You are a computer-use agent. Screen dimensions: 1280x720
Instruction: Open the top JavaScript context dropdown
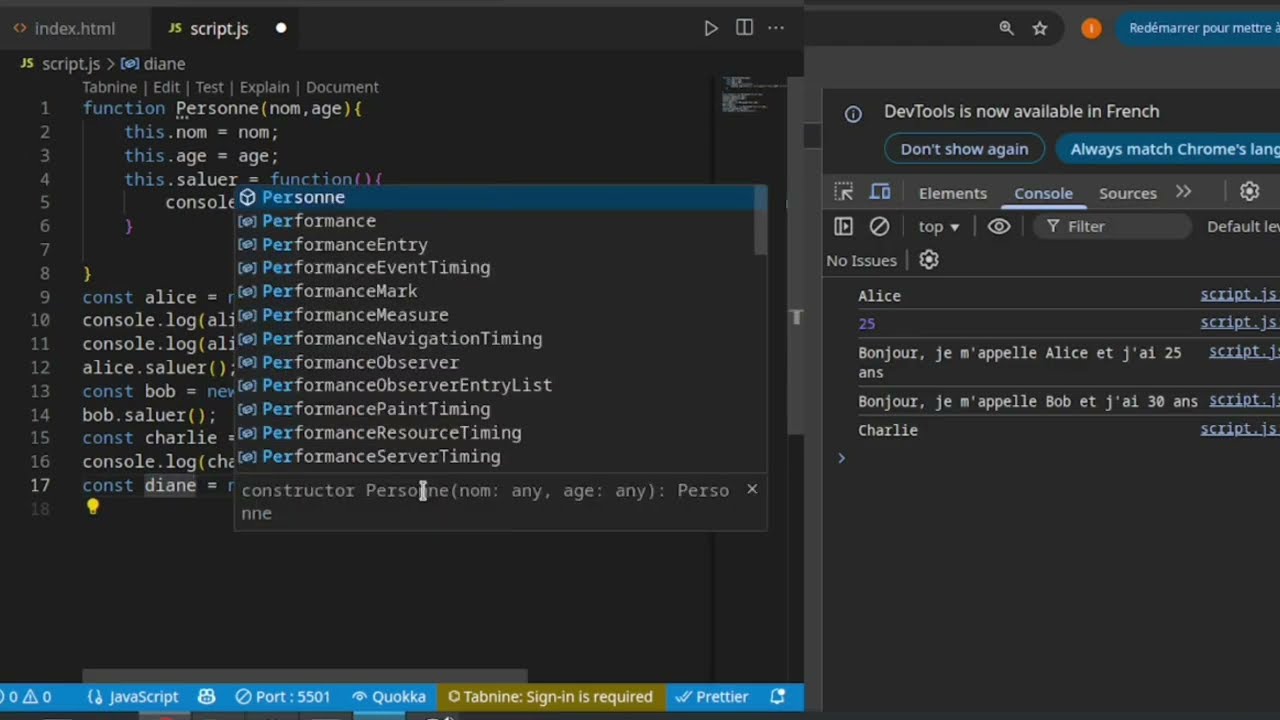939,226
